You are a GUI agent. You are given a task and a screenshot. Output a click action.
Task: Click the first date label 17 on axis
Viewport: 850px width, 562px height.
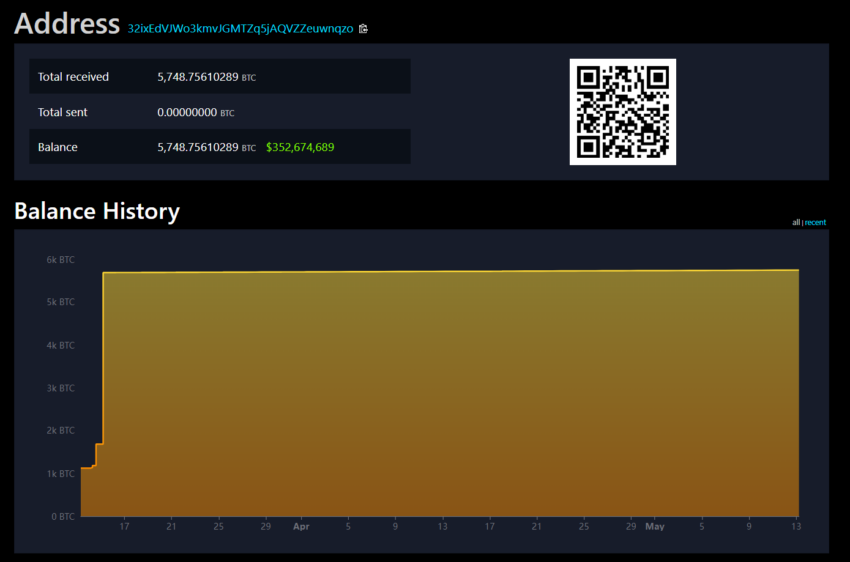[124, 526]
